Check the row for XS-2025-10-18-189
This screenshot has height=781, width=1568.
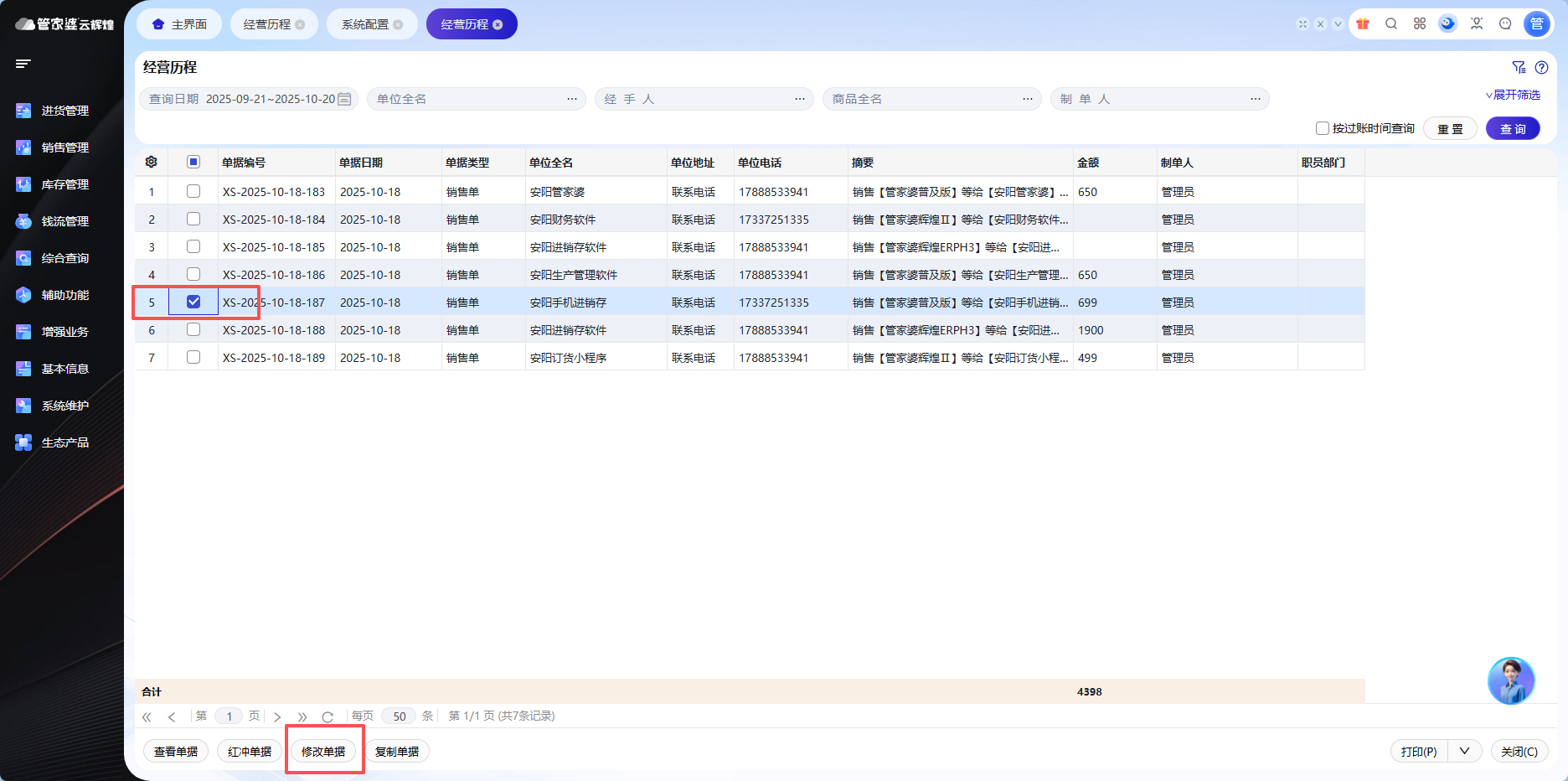click(x=193, y=357)
